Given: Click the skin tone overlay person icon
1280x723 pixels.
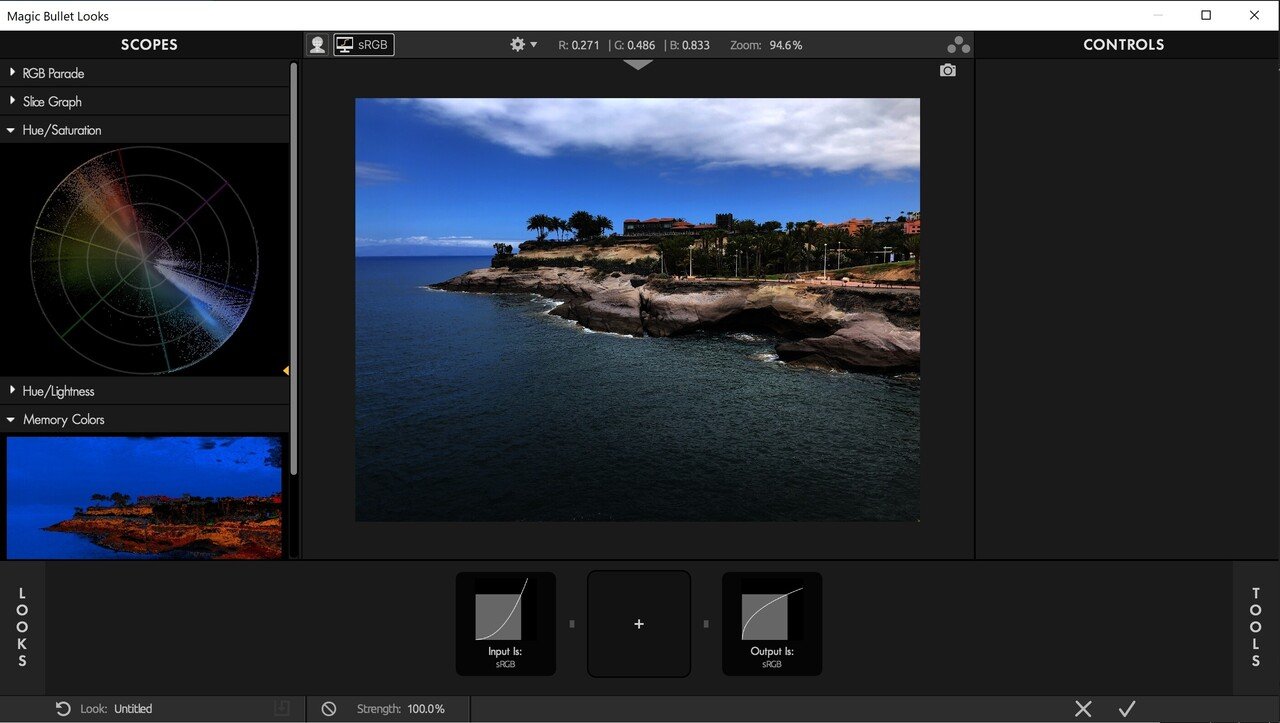Looking at the screenshot, I should [x=317, y=45].
